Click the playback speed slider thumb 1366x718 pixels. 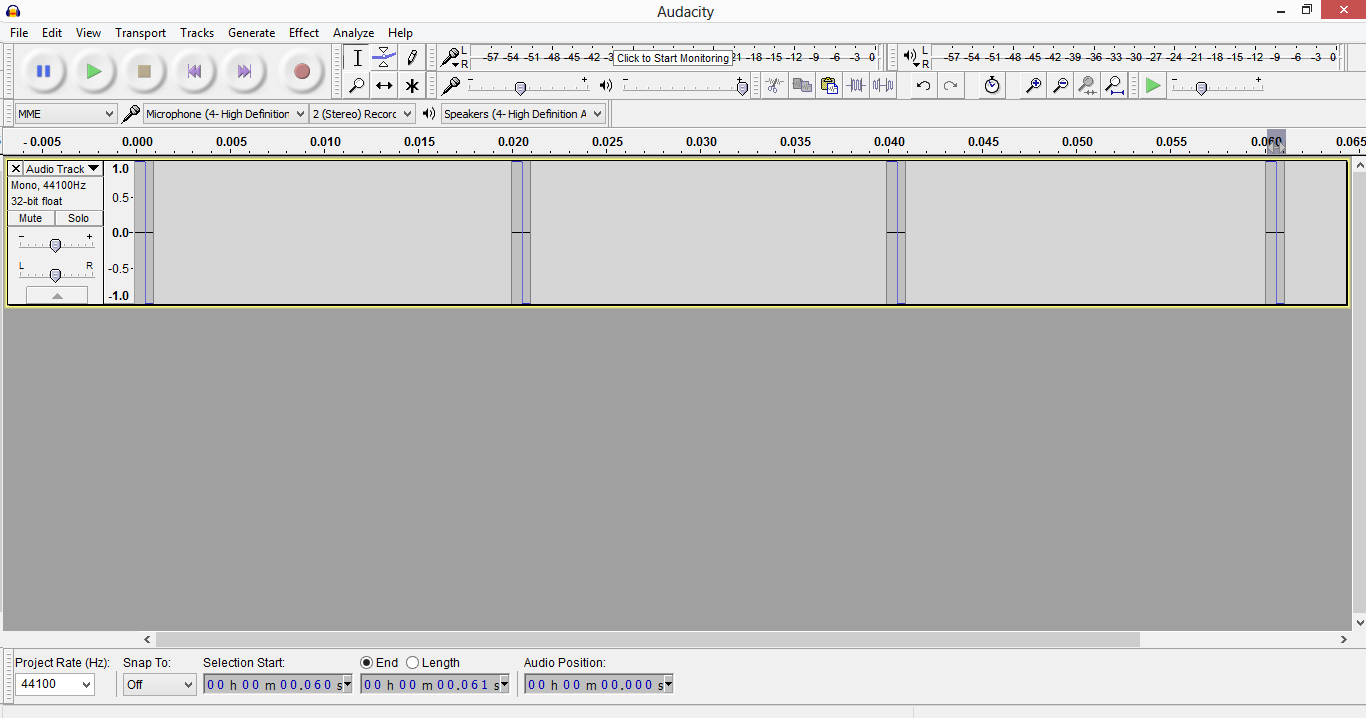(1201, 88)
